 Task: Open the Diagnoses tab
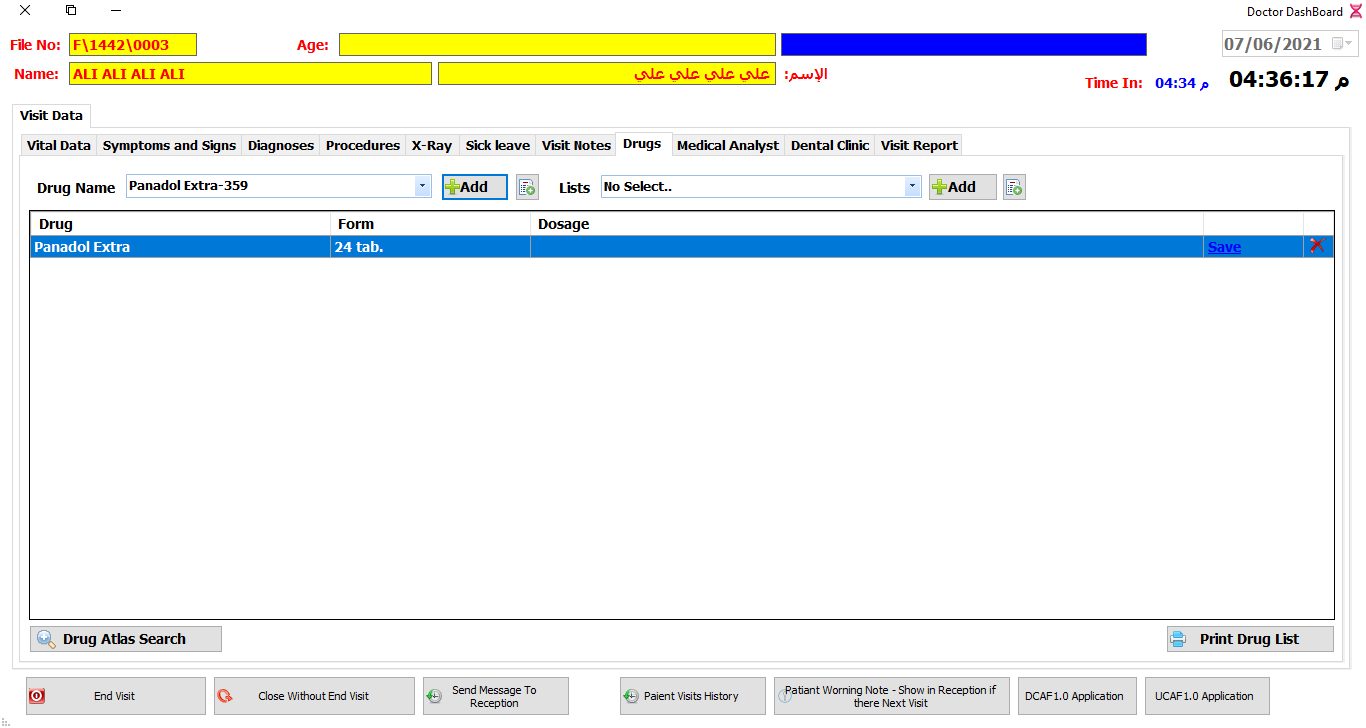pos(281,145)
